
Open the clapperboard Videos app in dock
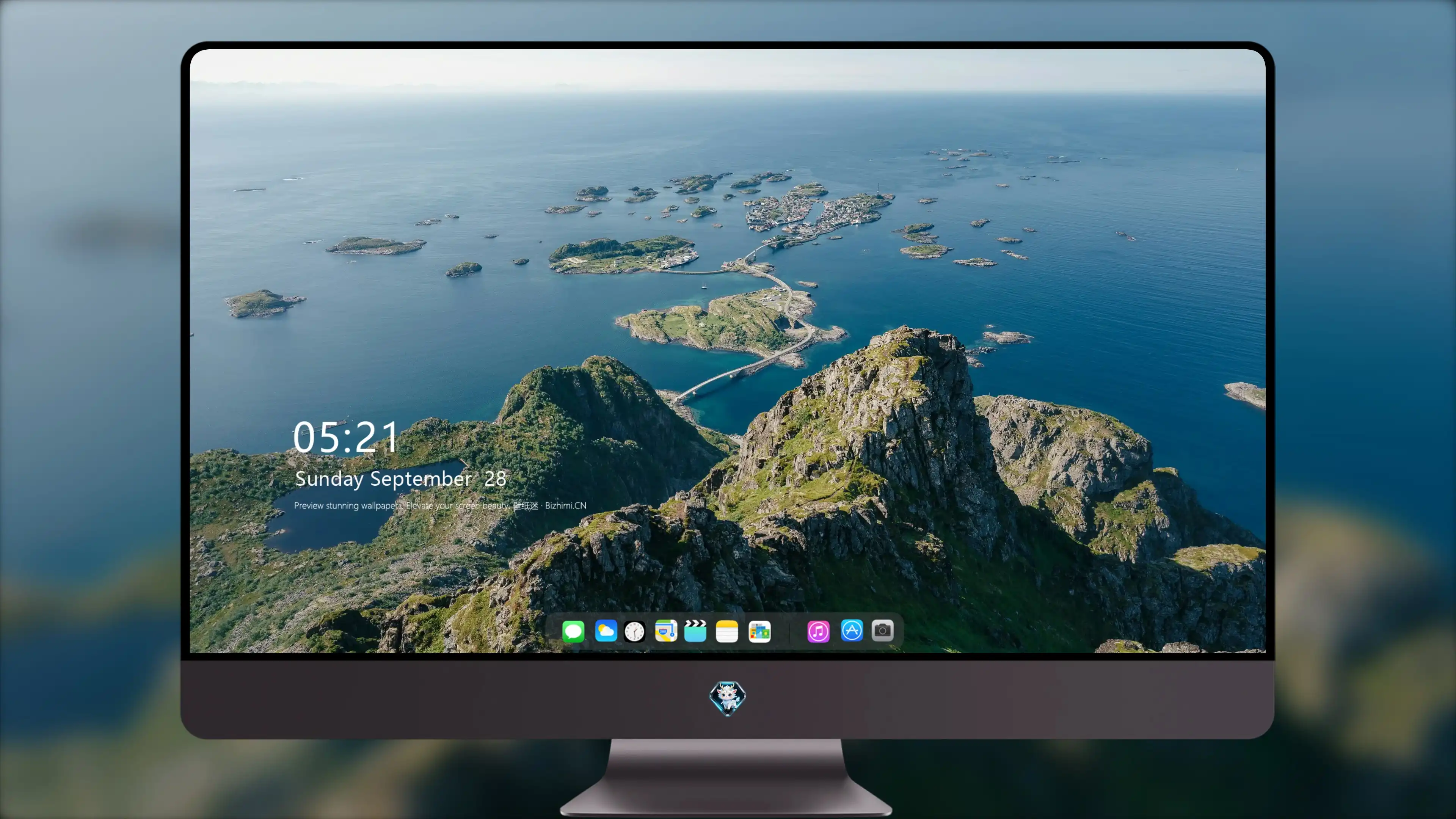695,631
